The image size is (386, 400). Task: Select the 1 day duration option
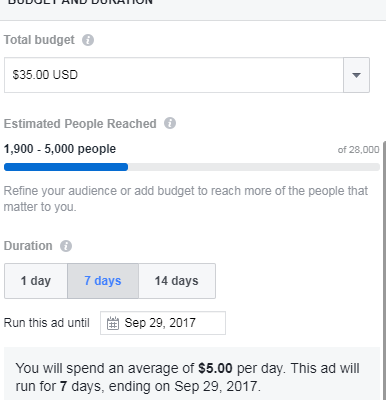[36, 281]
